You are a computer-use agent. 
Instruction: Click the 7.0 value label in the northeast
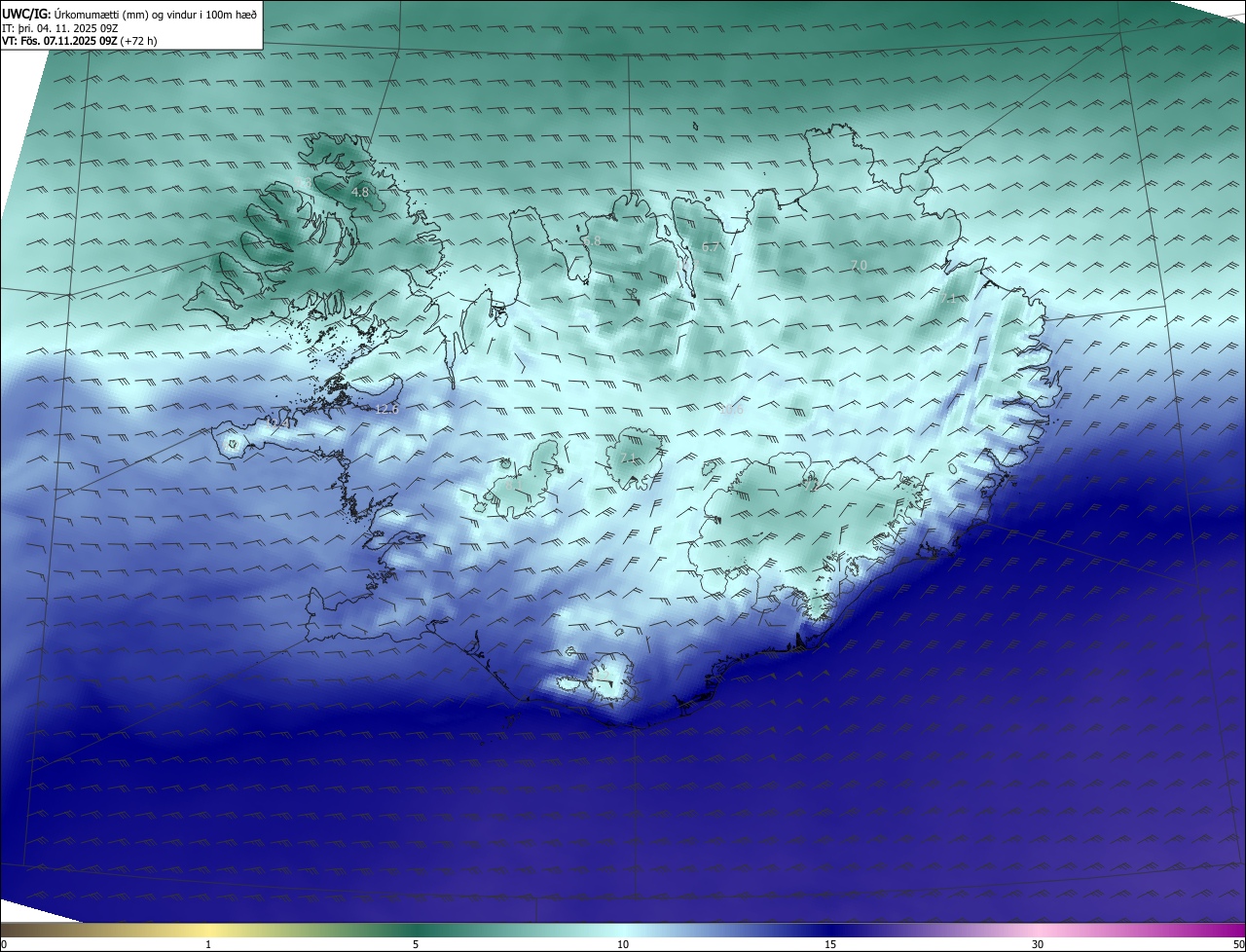(859, 265)
